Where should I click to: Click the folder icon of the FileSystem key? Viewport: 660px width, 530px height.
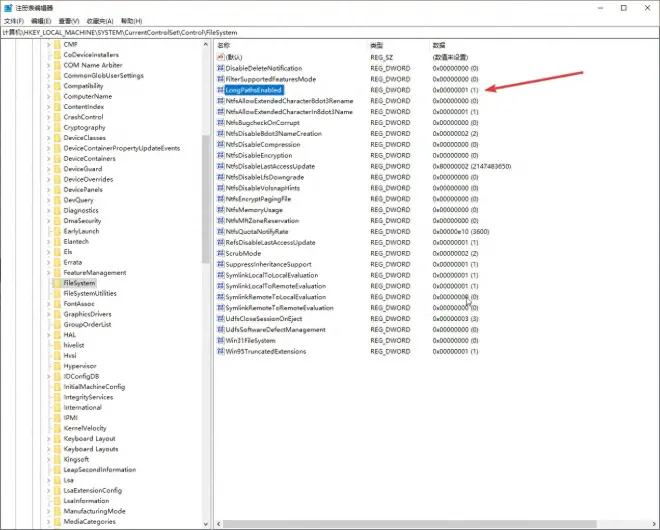point(57,283)
